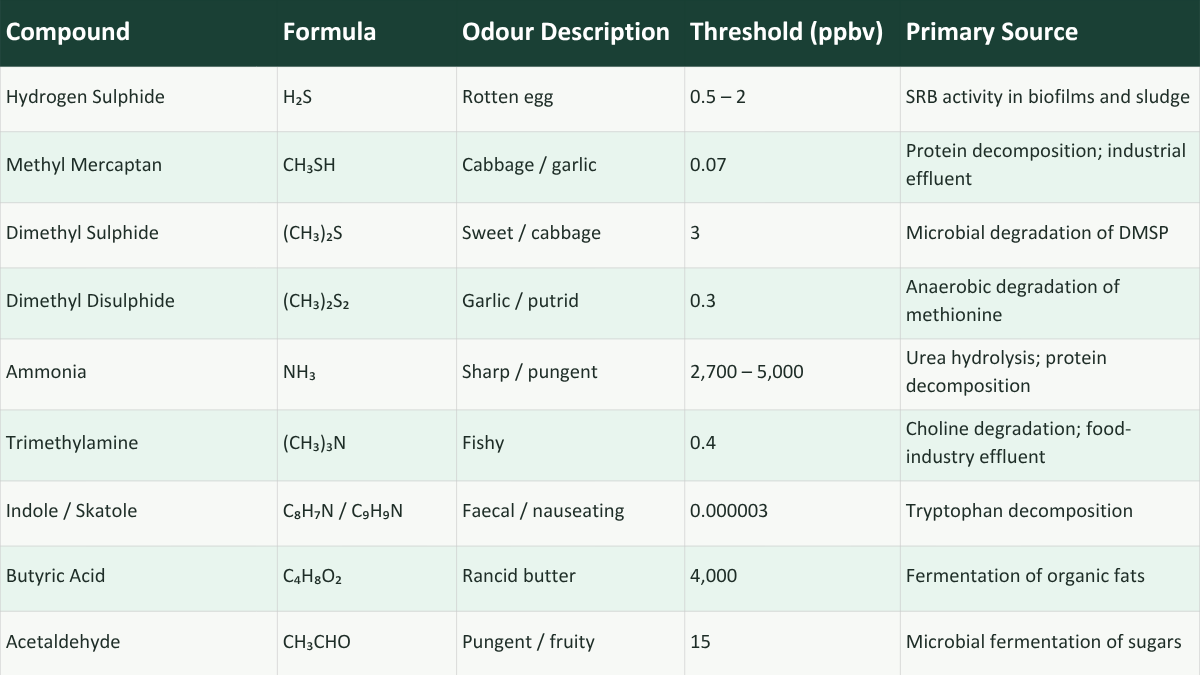Click the Threshold (ppbv) column header

coord(786,32)
